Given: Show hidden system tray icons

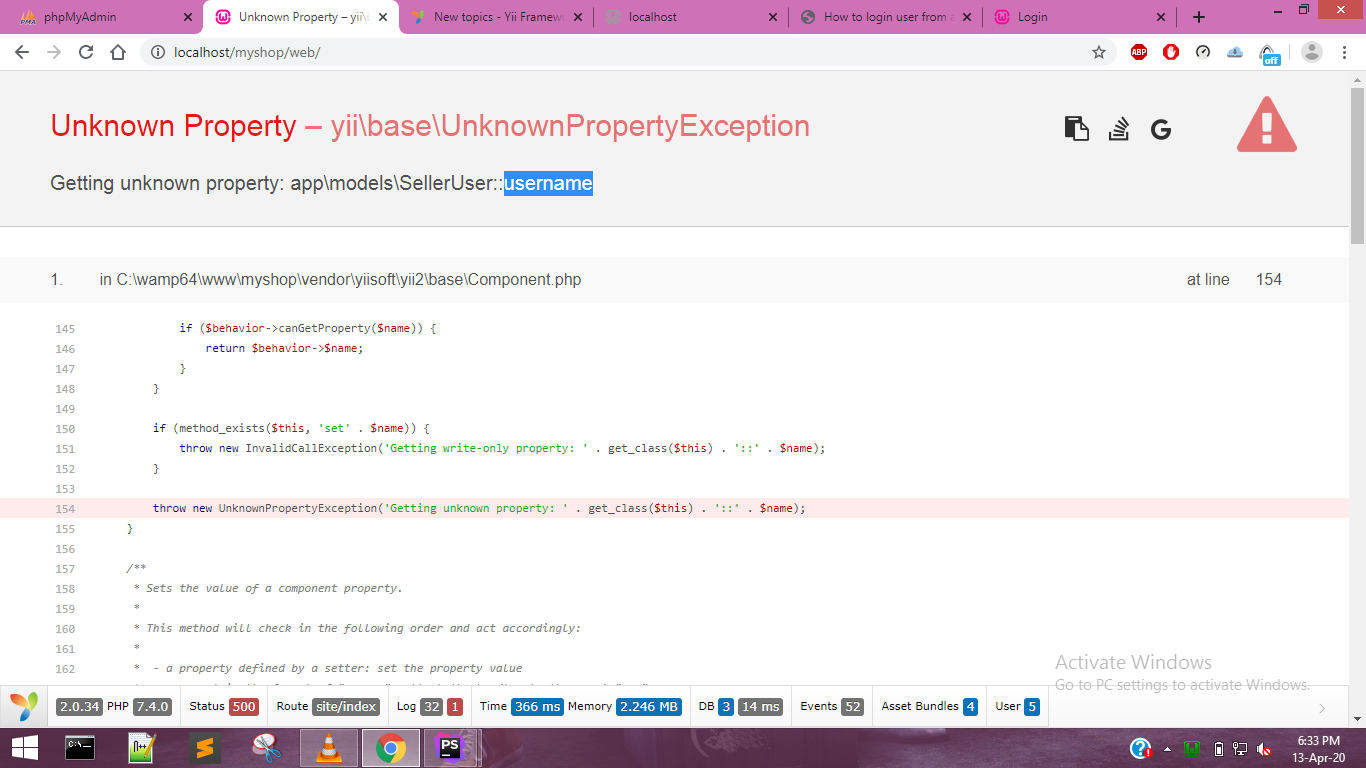Looking at the screenshot, I should pyautogui.click(x=1167, y=748).
